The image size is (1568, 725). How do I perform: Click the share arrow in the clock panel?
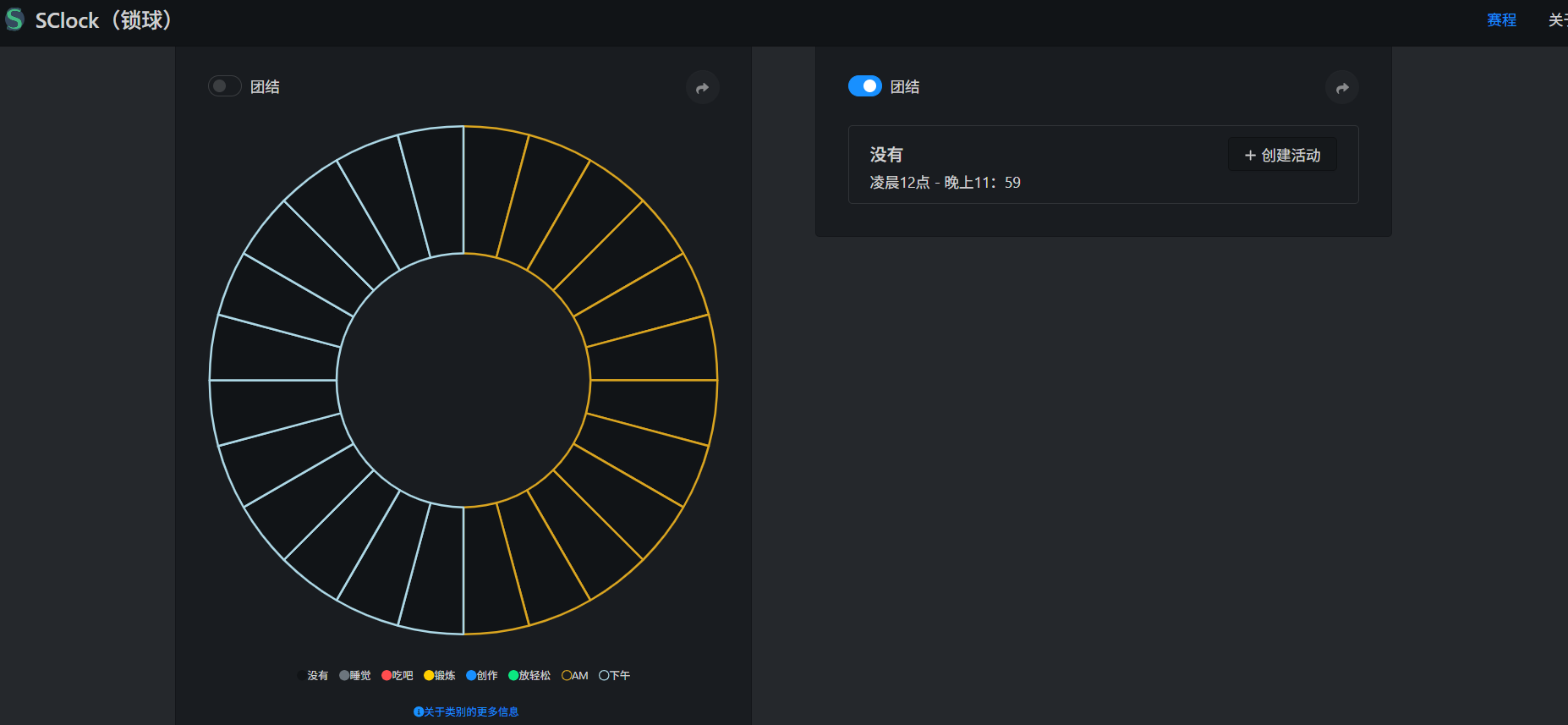(x=703, y=87)
